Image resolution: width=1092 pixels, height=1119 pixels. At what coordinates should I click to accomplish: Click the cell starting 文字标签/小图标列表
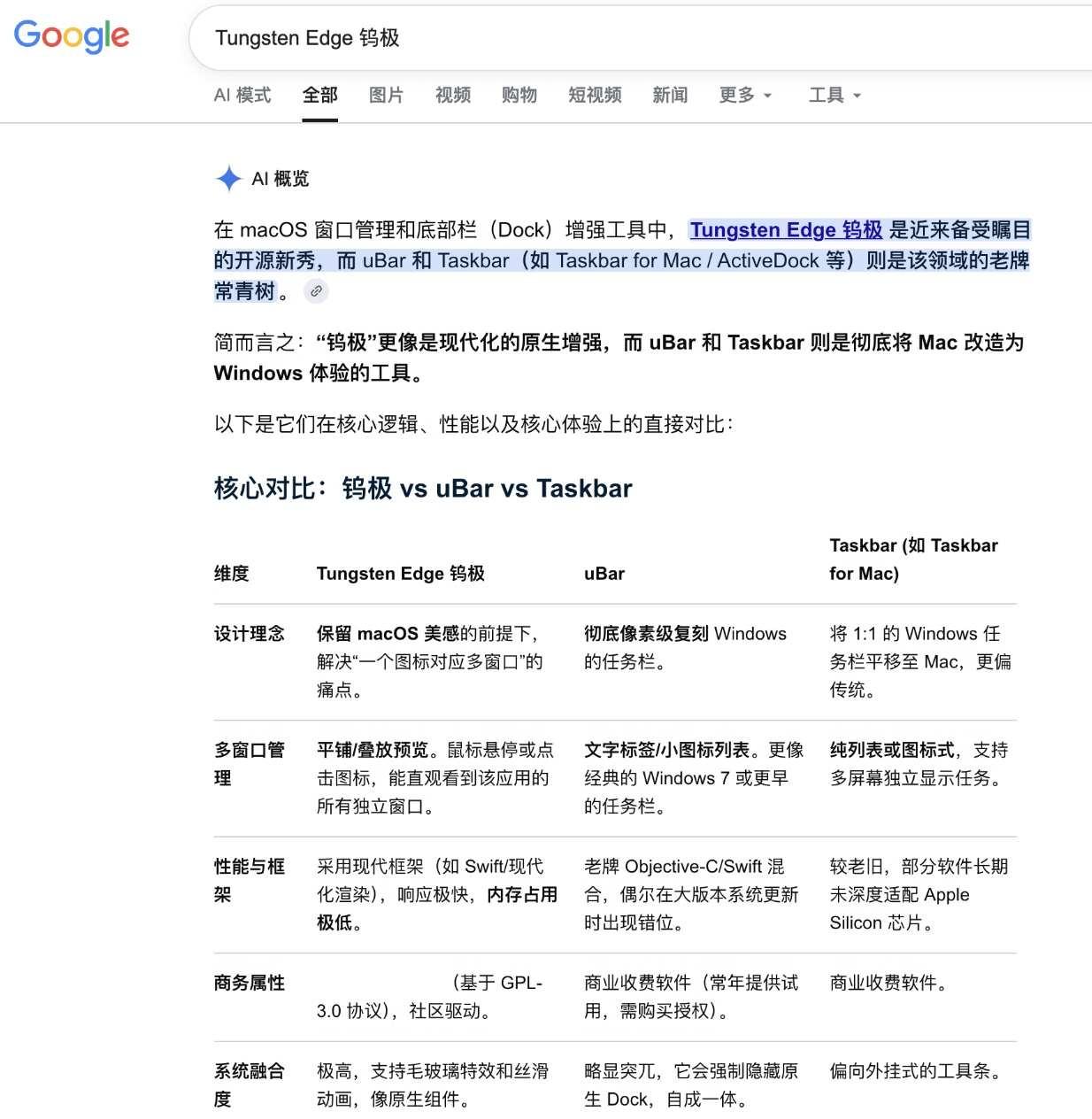pyautogui.click(x=694, y=778)
